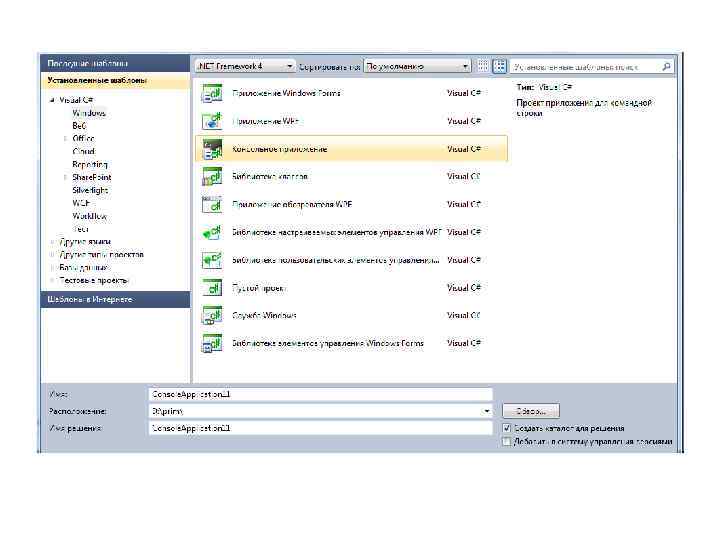
Task: Expand the Другие языки node
Action: click(52, 242)
